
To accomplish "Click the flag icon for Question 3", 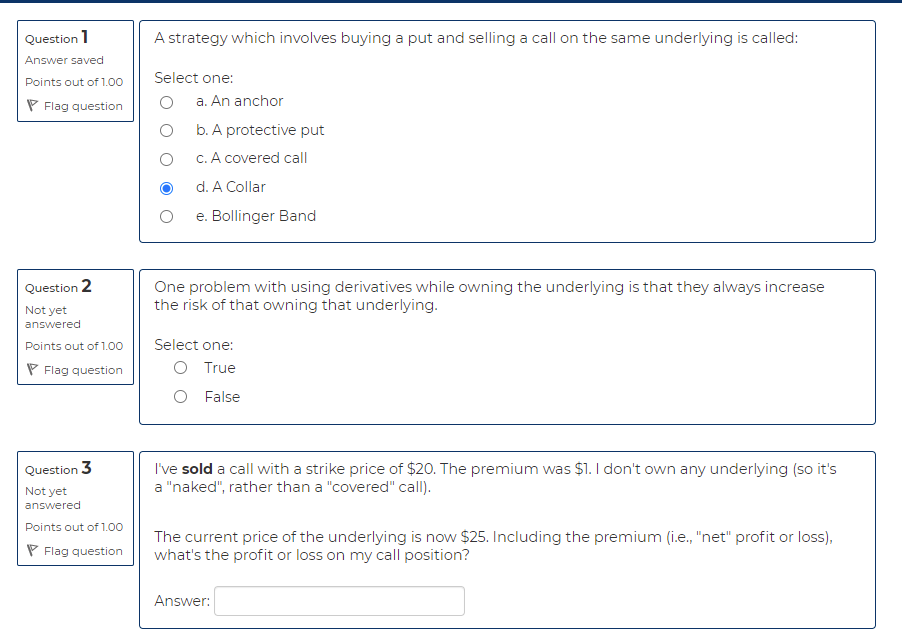I will (33, 550).
